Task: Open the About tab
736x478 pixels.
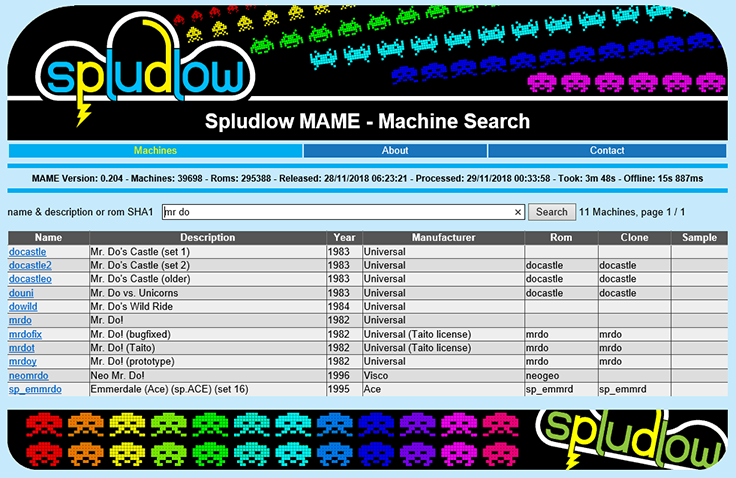Action: pos(395,151)
